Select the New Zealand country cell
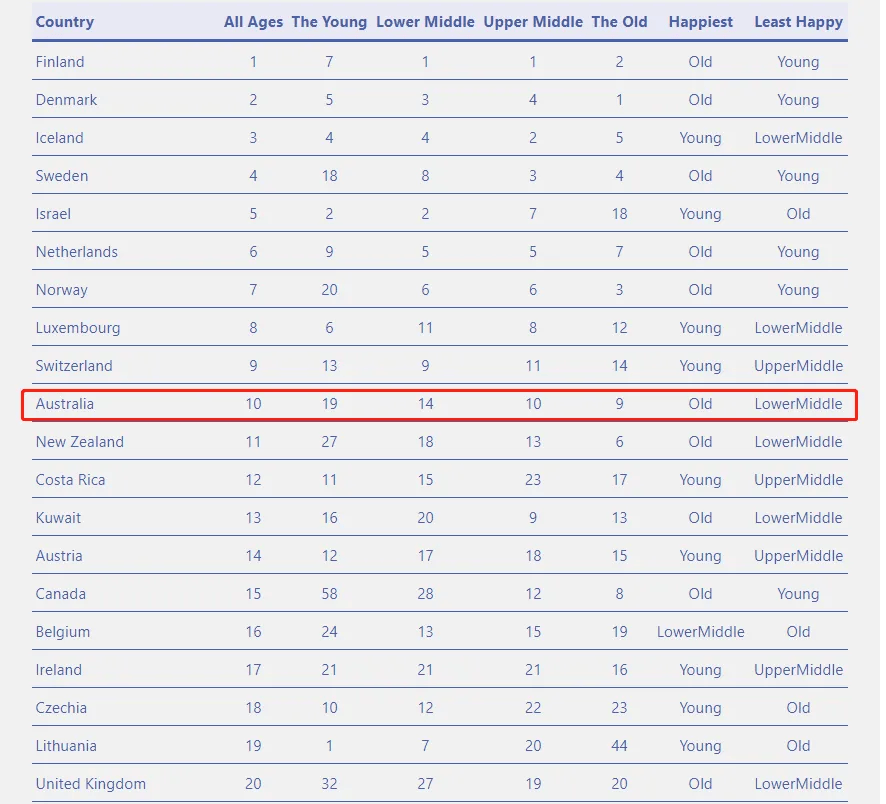This screenshot has width=886, height=804. tap(80, 442)
